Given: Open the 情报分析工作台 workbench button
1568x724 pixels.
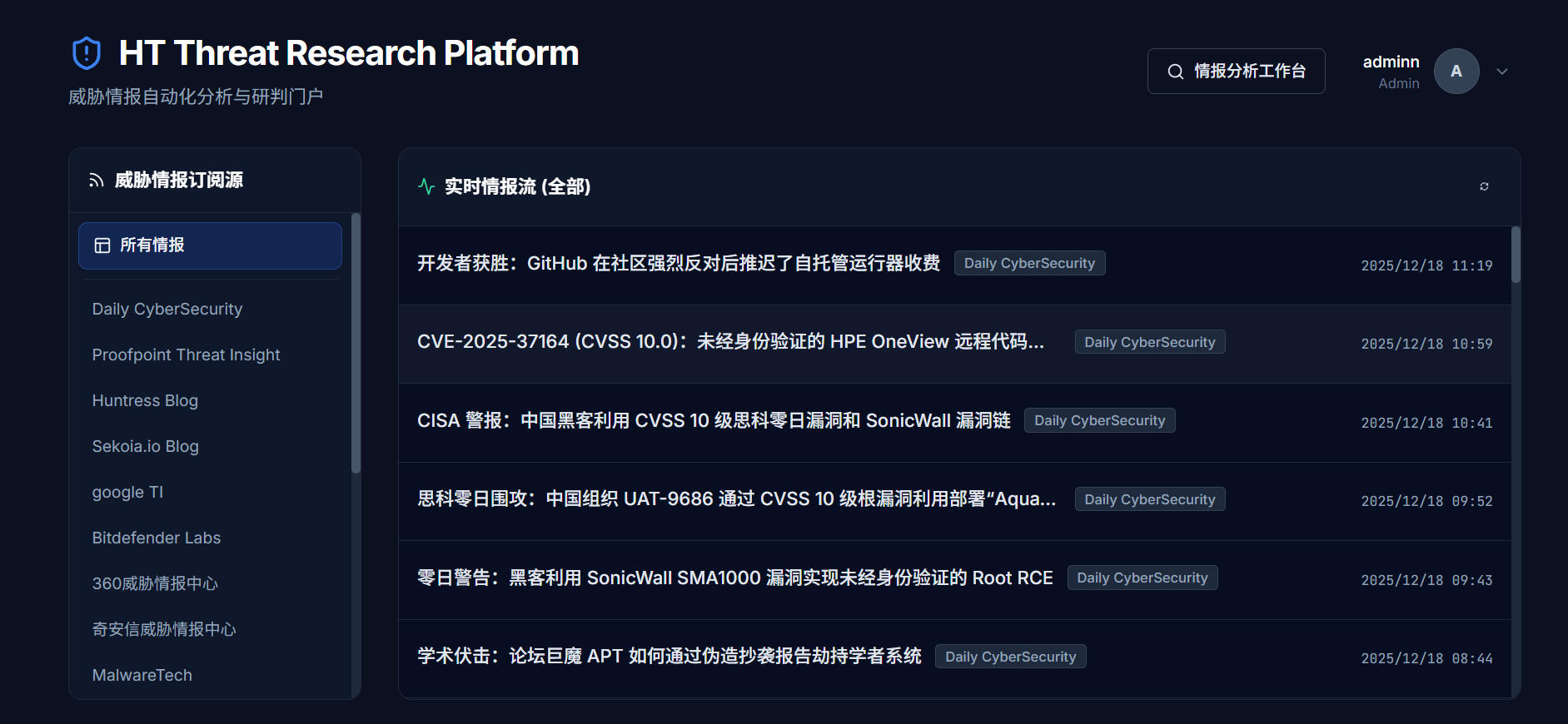Looking at the screenshot, I should 1236,72.
